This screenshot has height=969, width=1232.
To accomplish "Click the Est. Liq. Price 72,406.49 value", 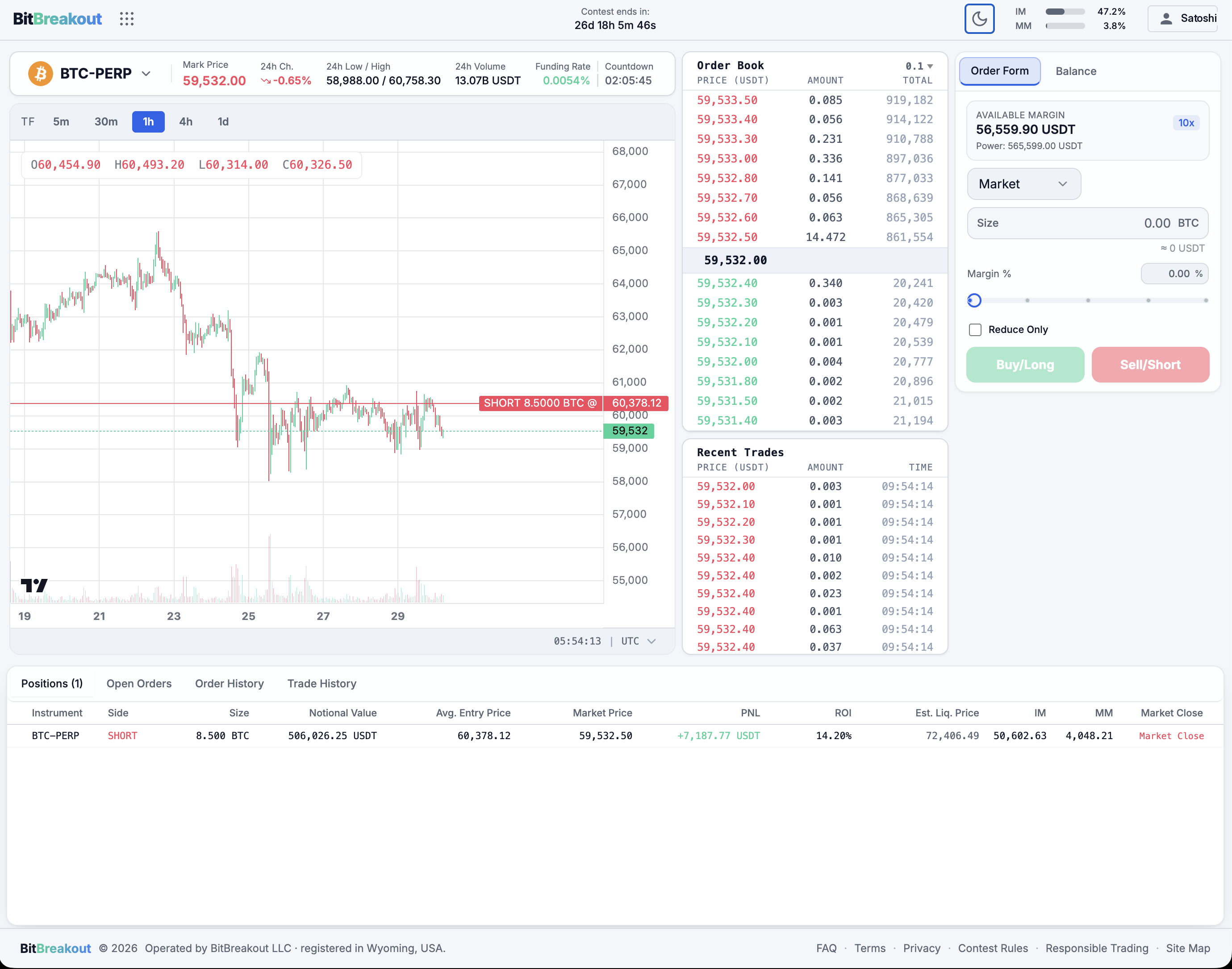I will point(952,736).
